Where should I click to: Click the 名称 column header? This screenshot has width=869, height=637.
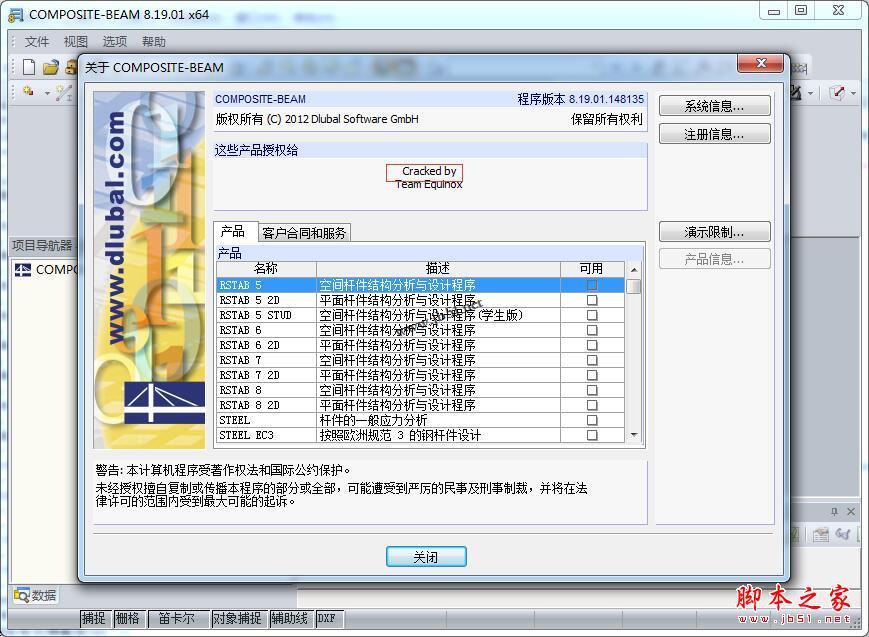pos(266,268)
